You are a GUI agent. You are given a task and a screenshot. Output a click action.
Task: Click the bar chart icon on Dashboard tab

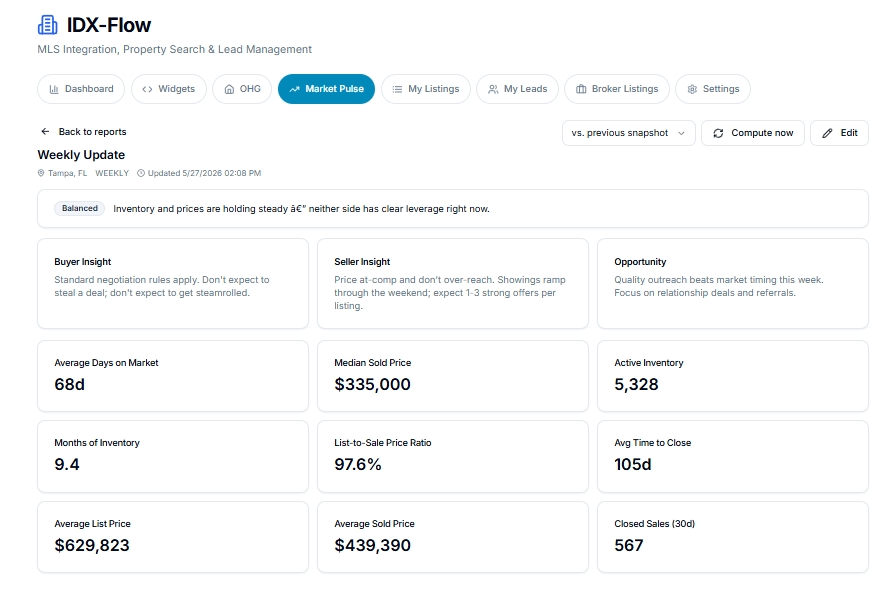point(54,89)
